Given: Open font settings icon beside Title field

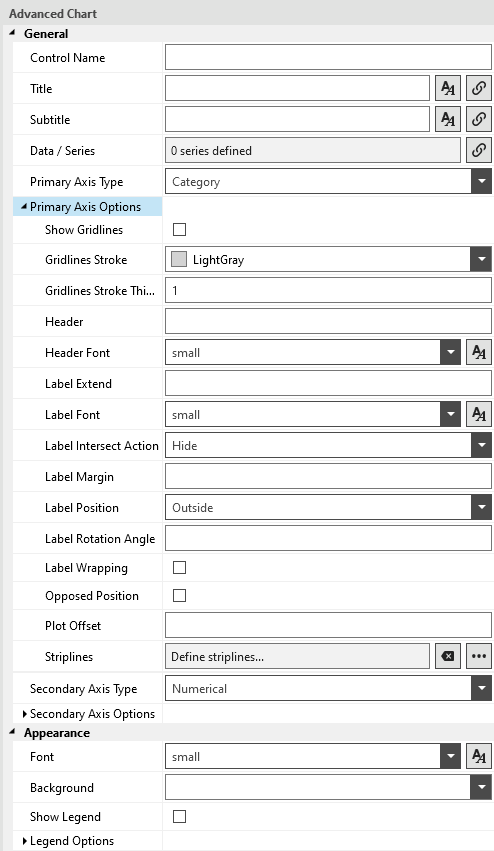Looking at the screenshot, I should [448, 88].
